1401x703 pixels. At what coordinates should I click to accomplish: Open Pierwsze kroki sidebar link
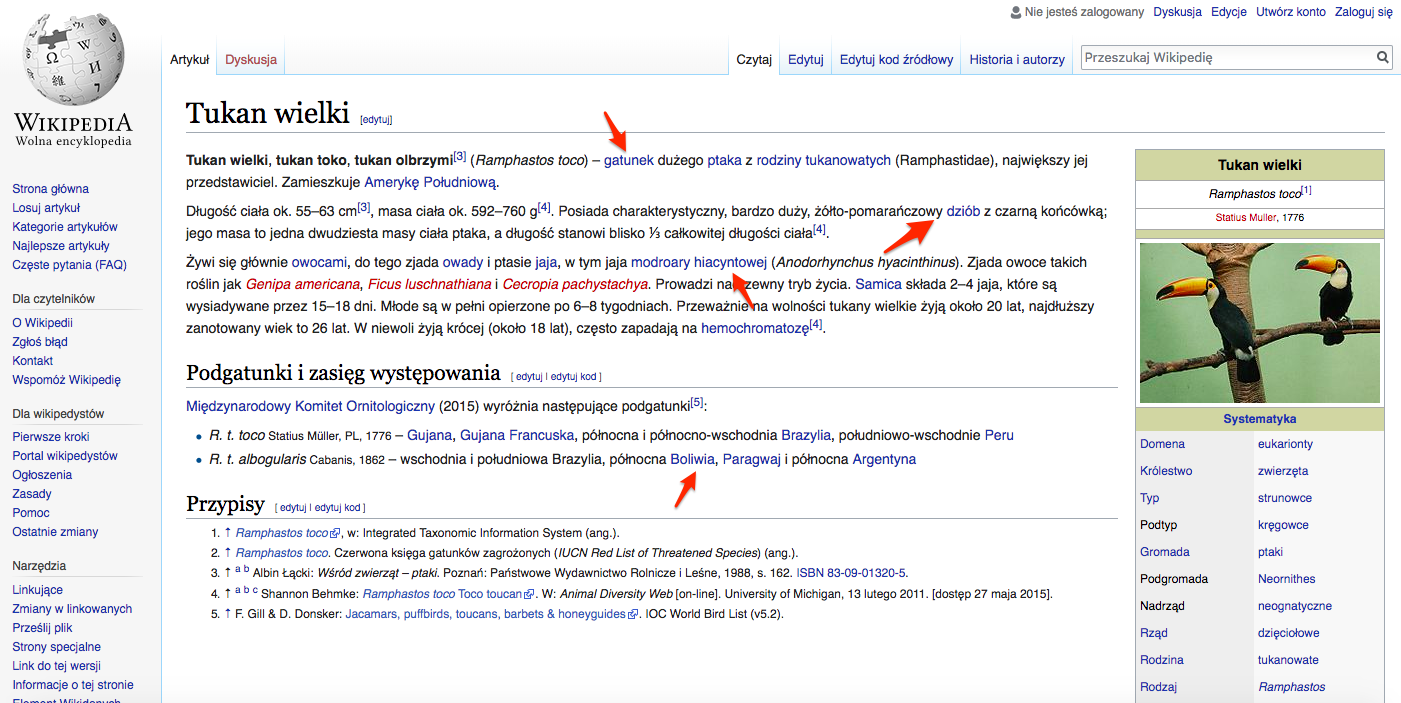point(51,437)
